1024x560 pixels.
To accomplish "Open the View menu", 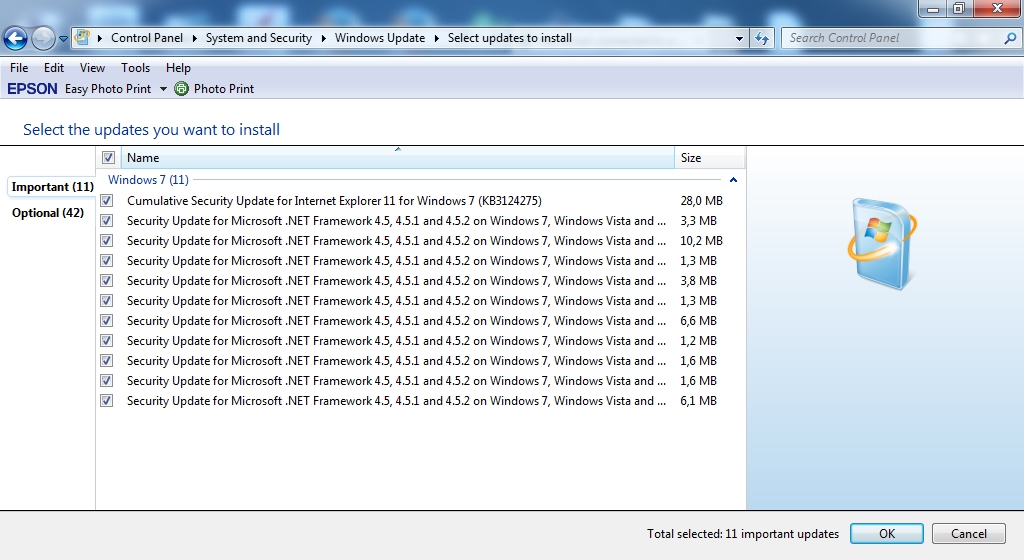I will coord(92,68).
